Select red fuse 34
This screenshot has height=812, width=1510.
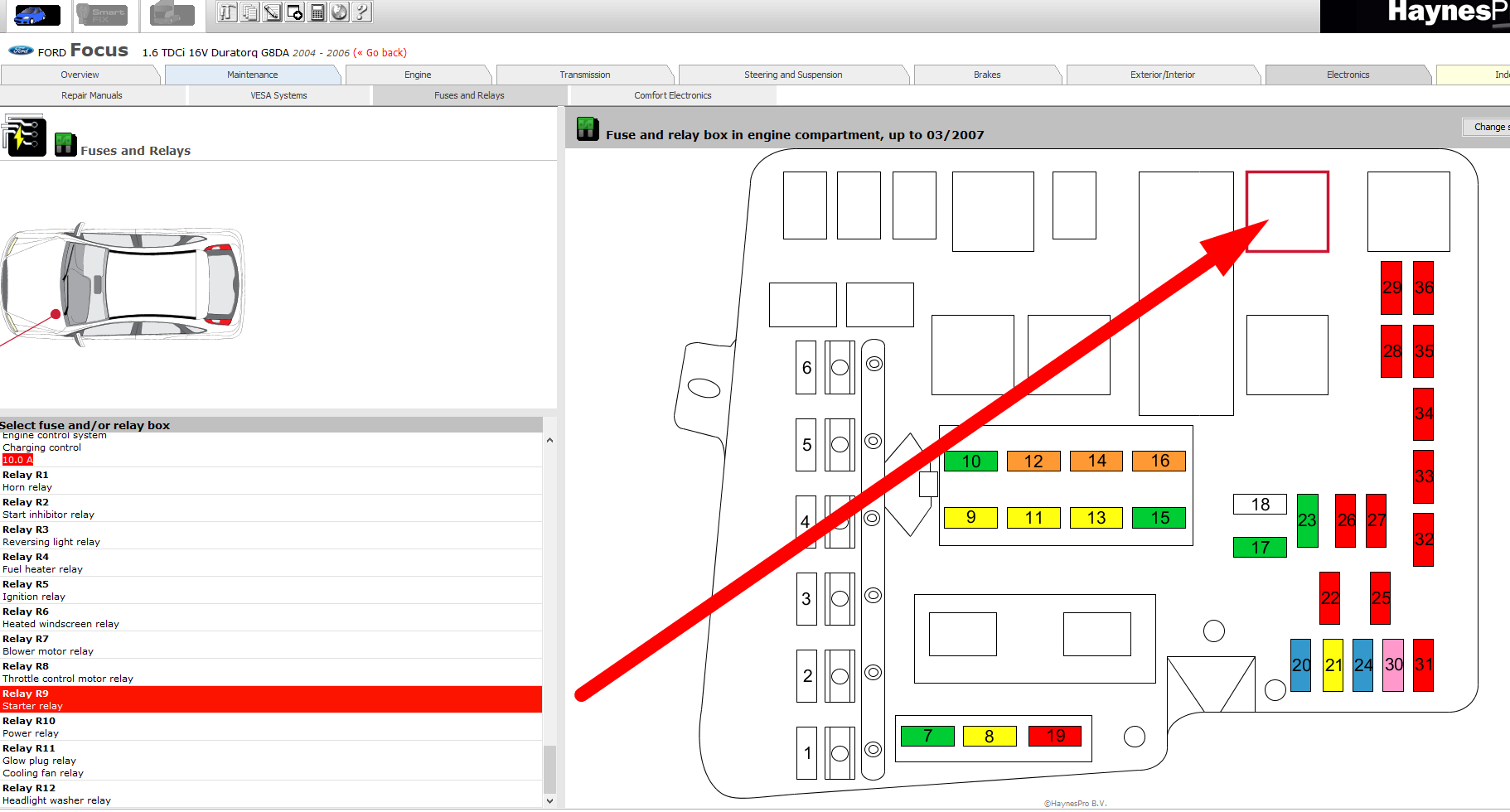[x=1423, y=413]
